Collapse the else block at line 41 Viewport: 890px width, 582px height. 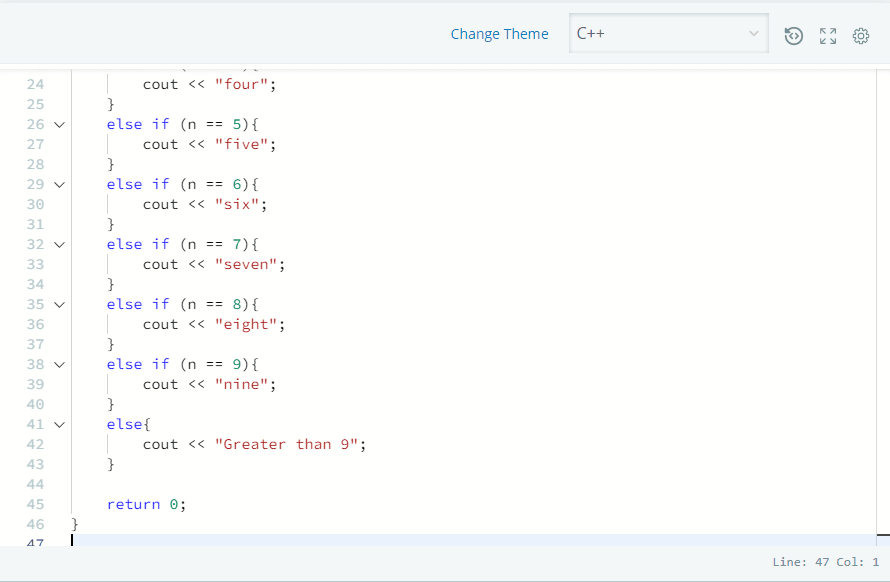click(x=57, y=424)
